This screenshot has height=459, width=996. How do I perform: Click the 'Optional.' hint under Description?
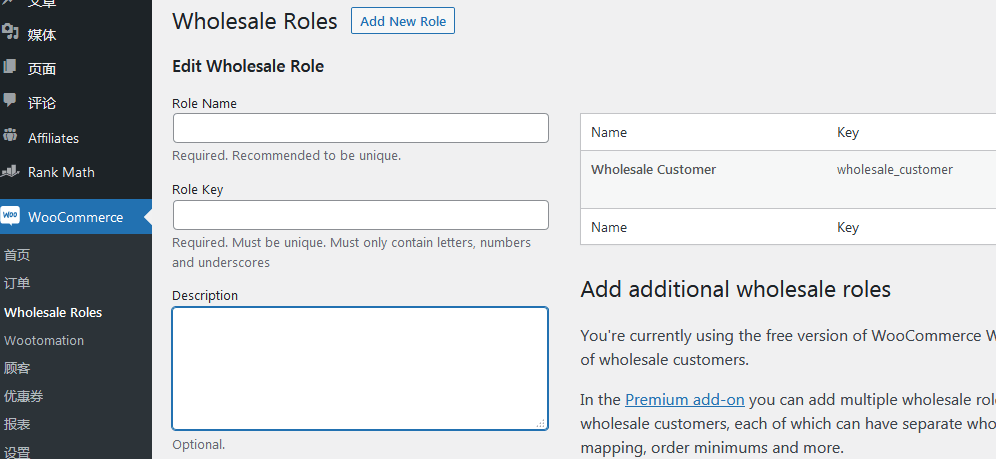tap(198, 444)
